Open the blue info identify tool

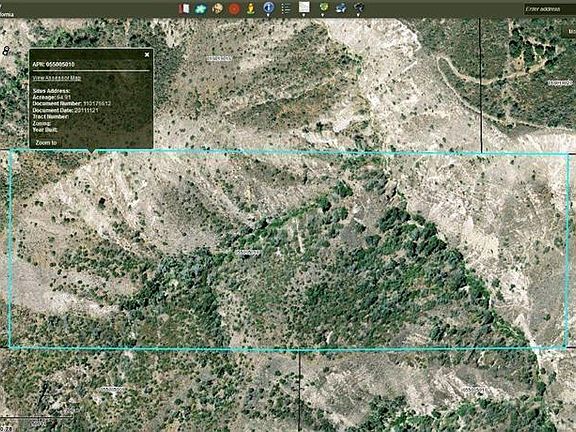[x=269, y=8]
